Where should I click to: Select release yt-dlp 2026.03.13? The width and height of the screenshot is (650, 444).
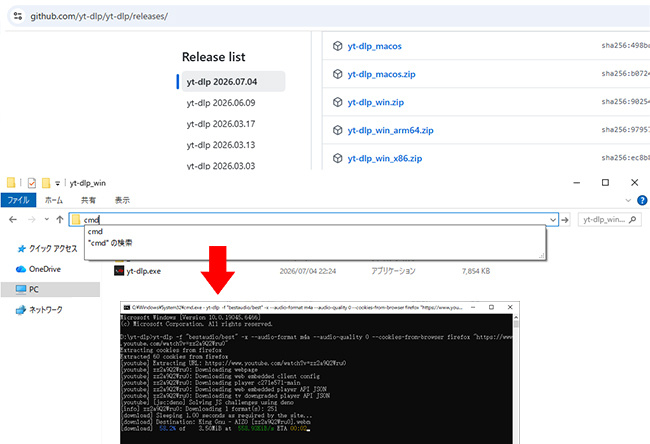click(x=221, y=145)
